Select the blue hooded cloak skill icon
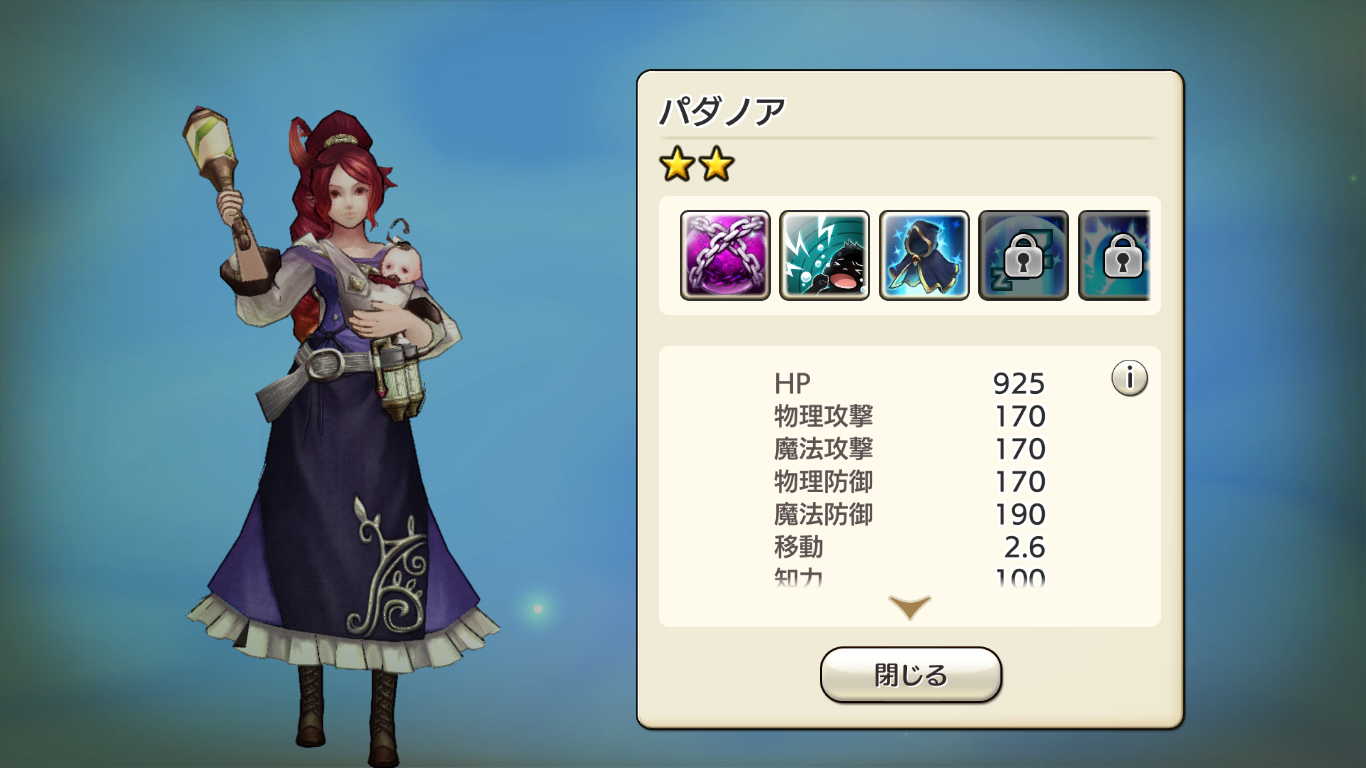Viewport: 1366px width, 768px height. (924, 255)
